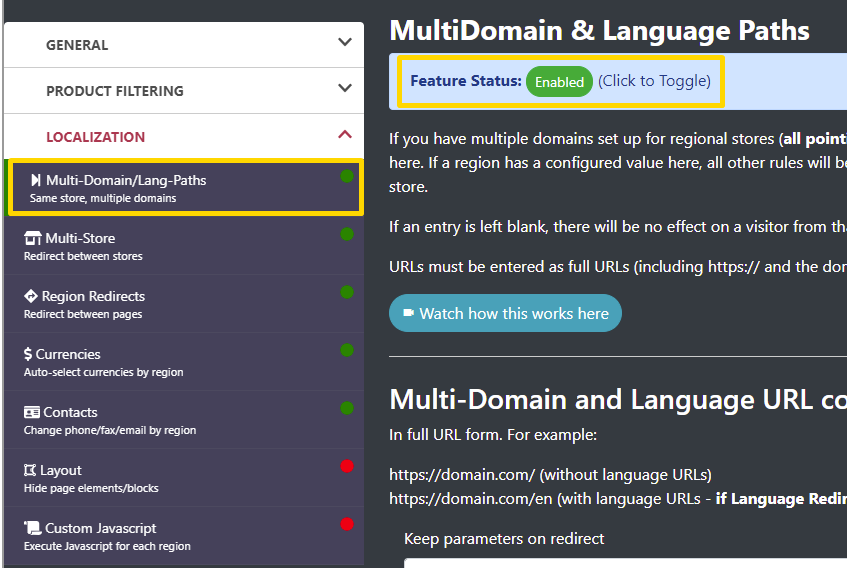Click the Region Redirects diamond icon
Image resolution: width=847 pixels, height=568 pixels.
coord(31,296)
